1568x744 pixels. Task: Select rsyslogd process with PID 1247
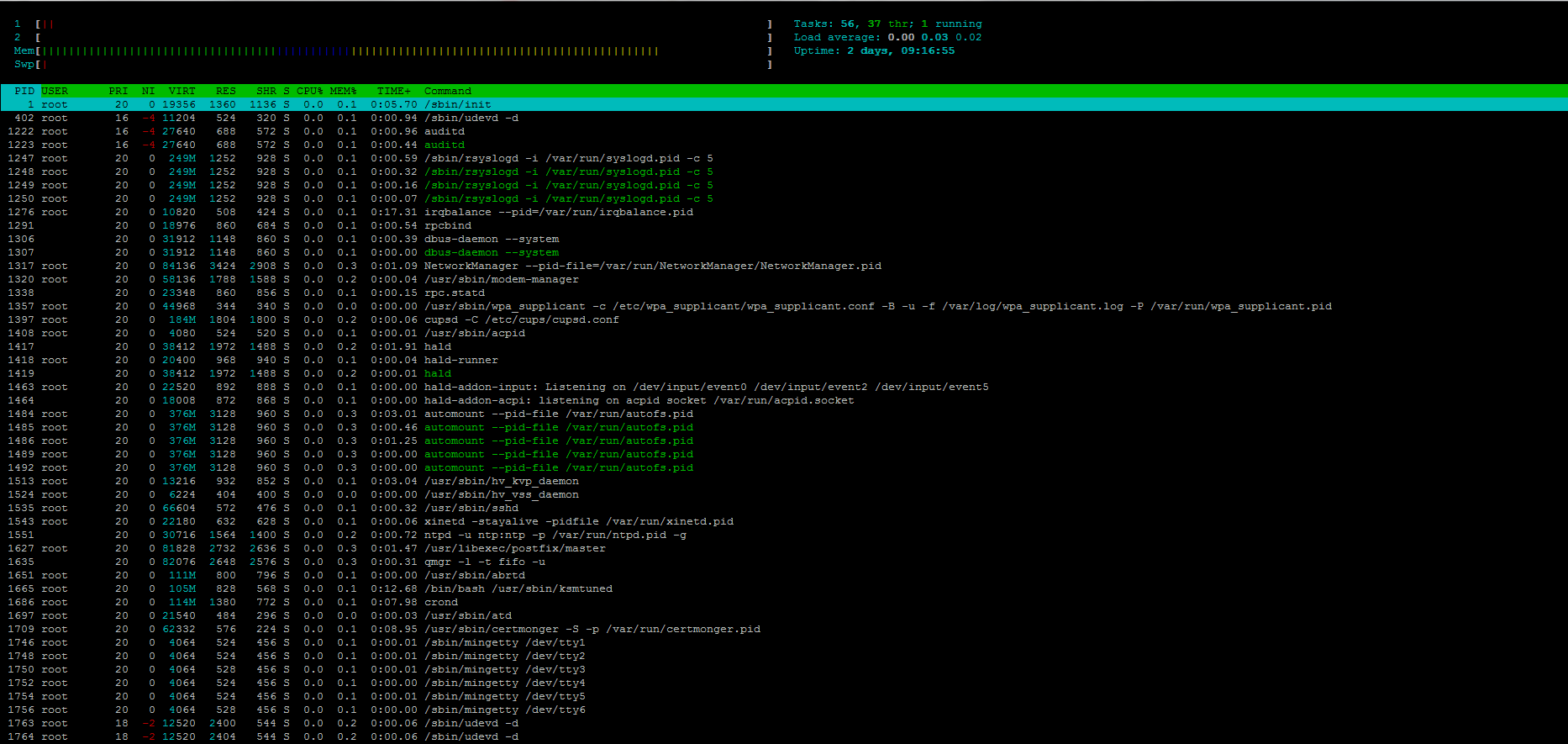[x=784, y=158]
